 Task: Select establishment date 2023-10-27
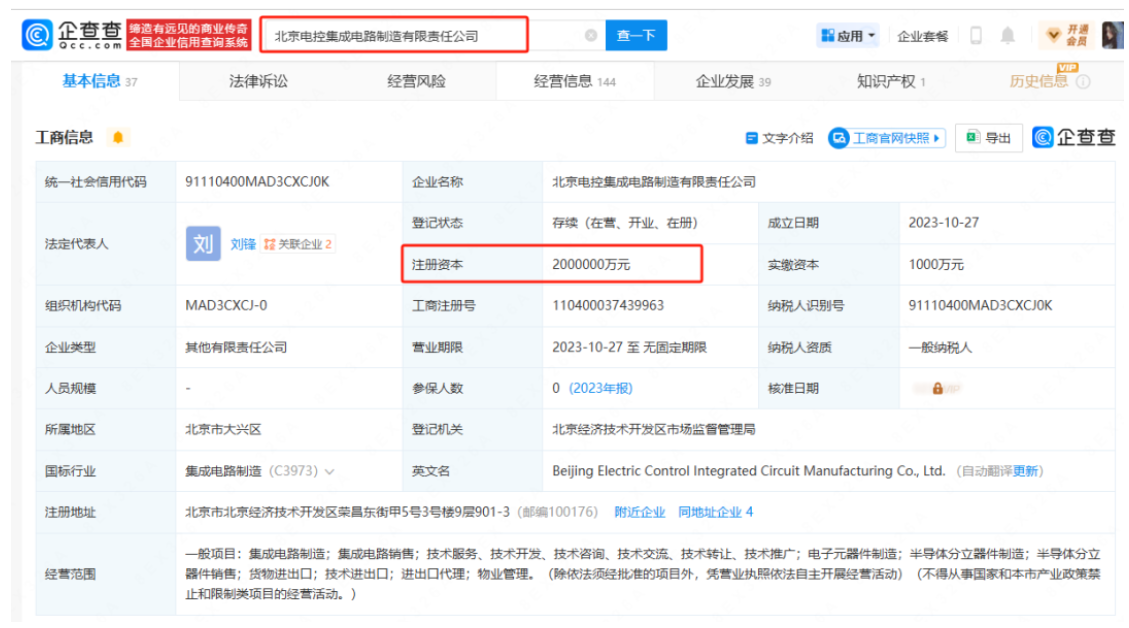coord(943,223)
